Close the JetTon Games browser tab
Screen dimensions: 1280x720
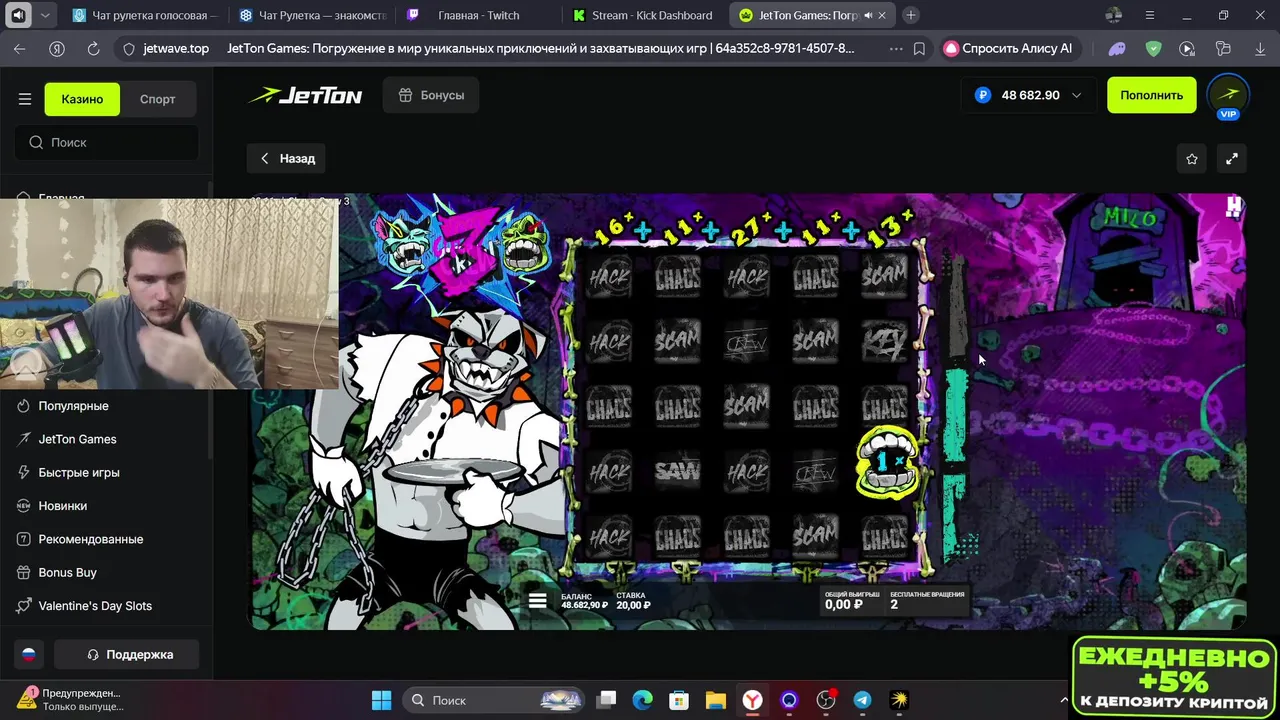[x=884, y=15]
